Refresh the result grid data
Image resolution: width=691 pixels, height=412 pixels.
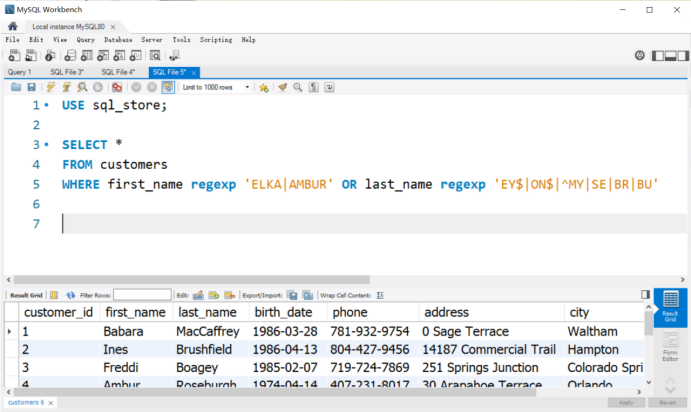tap(71, 295)
